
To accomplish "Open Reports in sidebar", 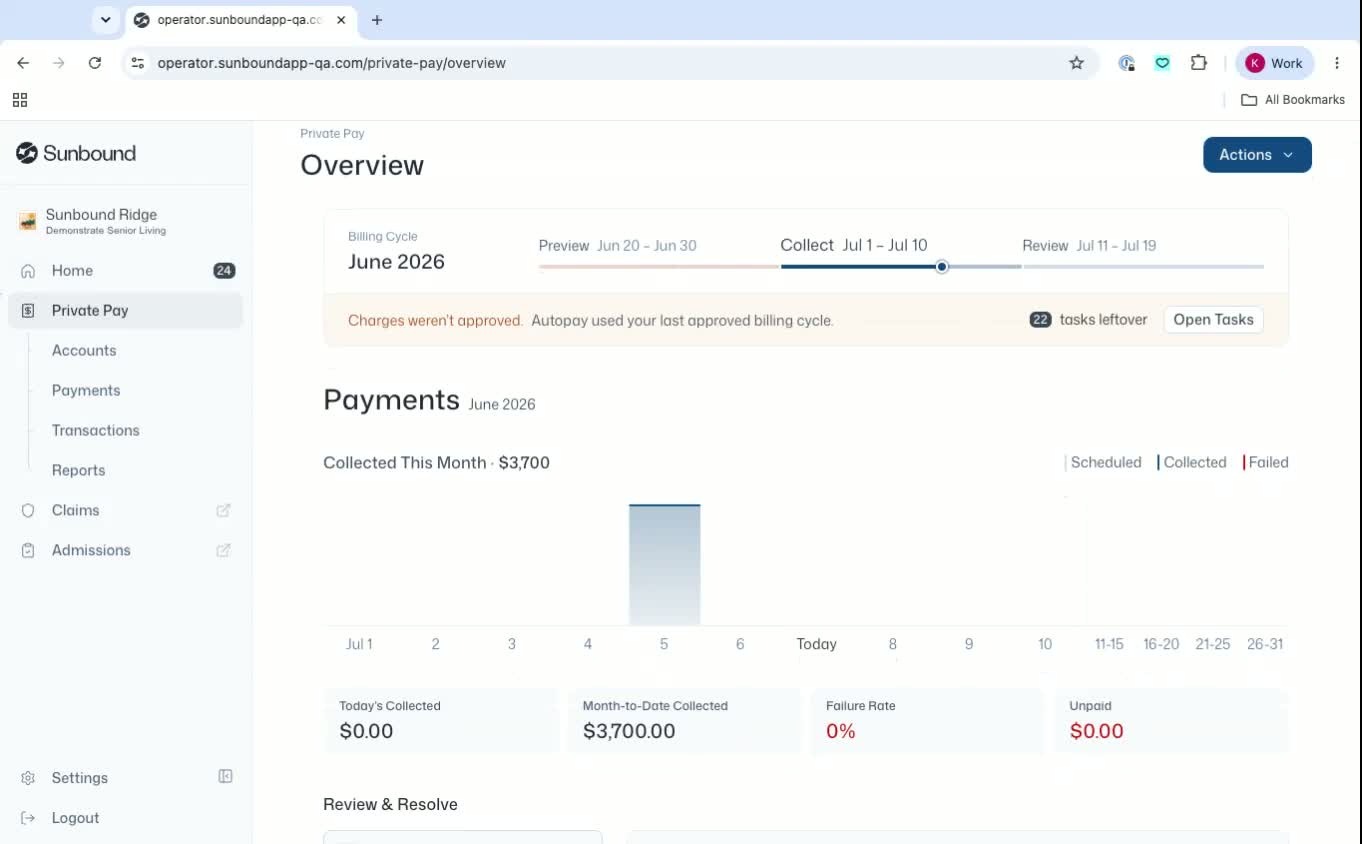I will (x=78, y=470).
